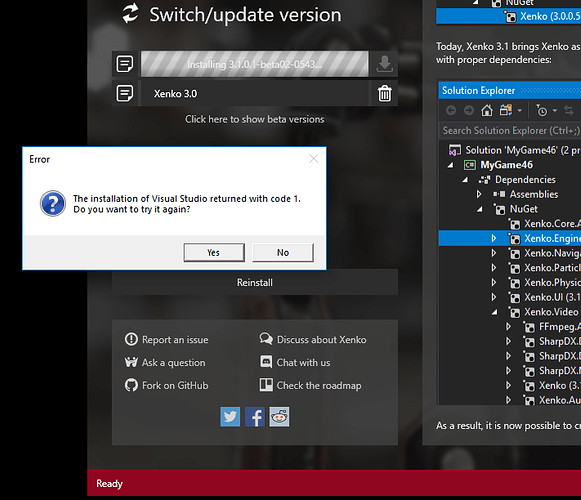
Task: Click the blue question mark icon
Action: tap(53, 203)
